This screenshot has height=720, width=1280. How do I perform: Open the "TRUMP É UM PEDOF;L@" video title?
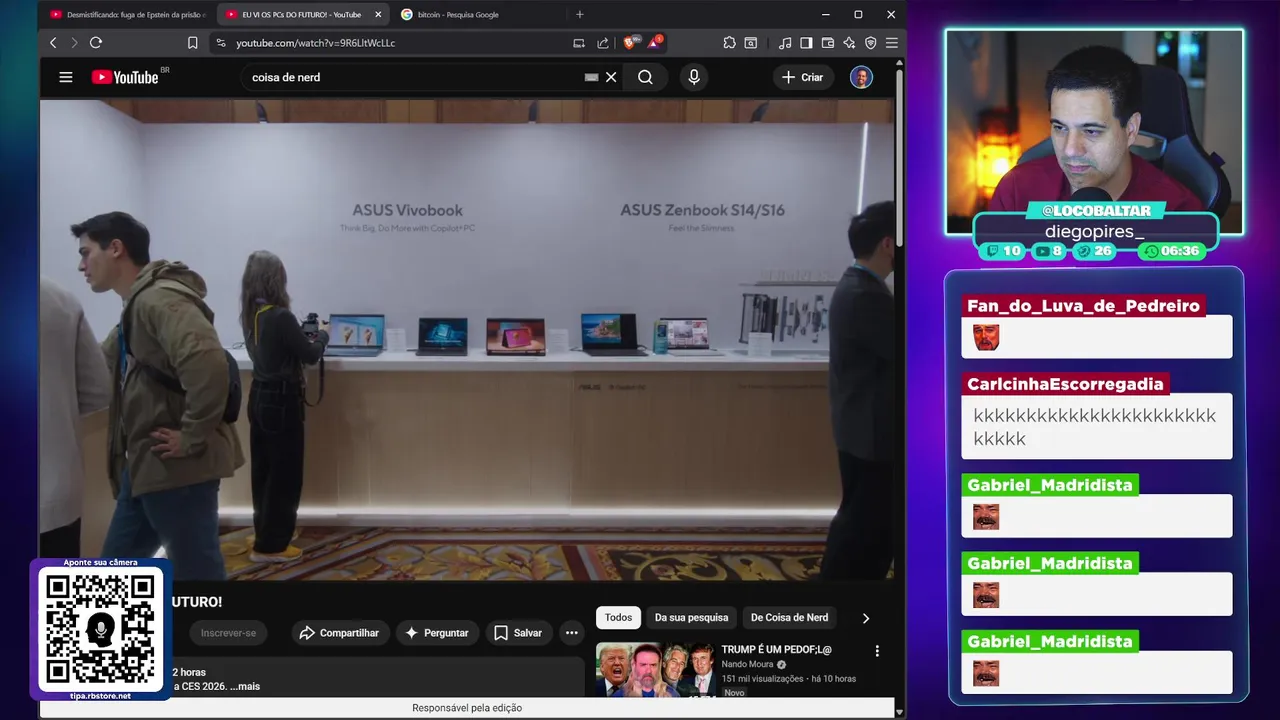776,650
